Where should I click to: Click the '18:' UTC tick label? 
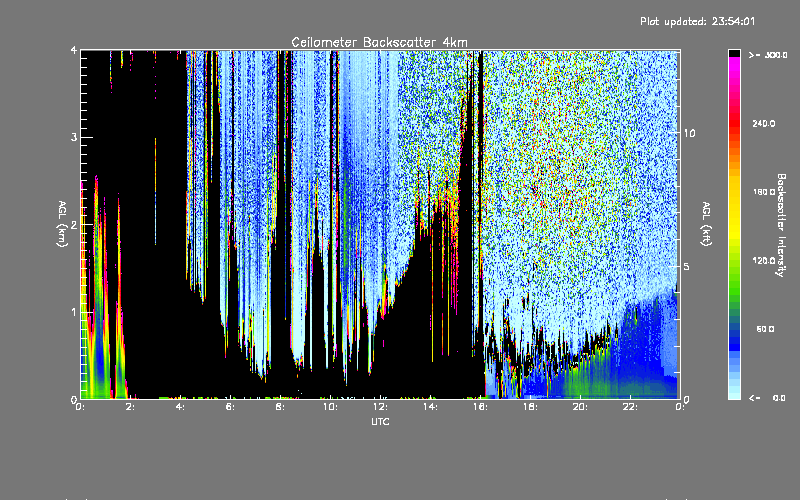(531, 407)
